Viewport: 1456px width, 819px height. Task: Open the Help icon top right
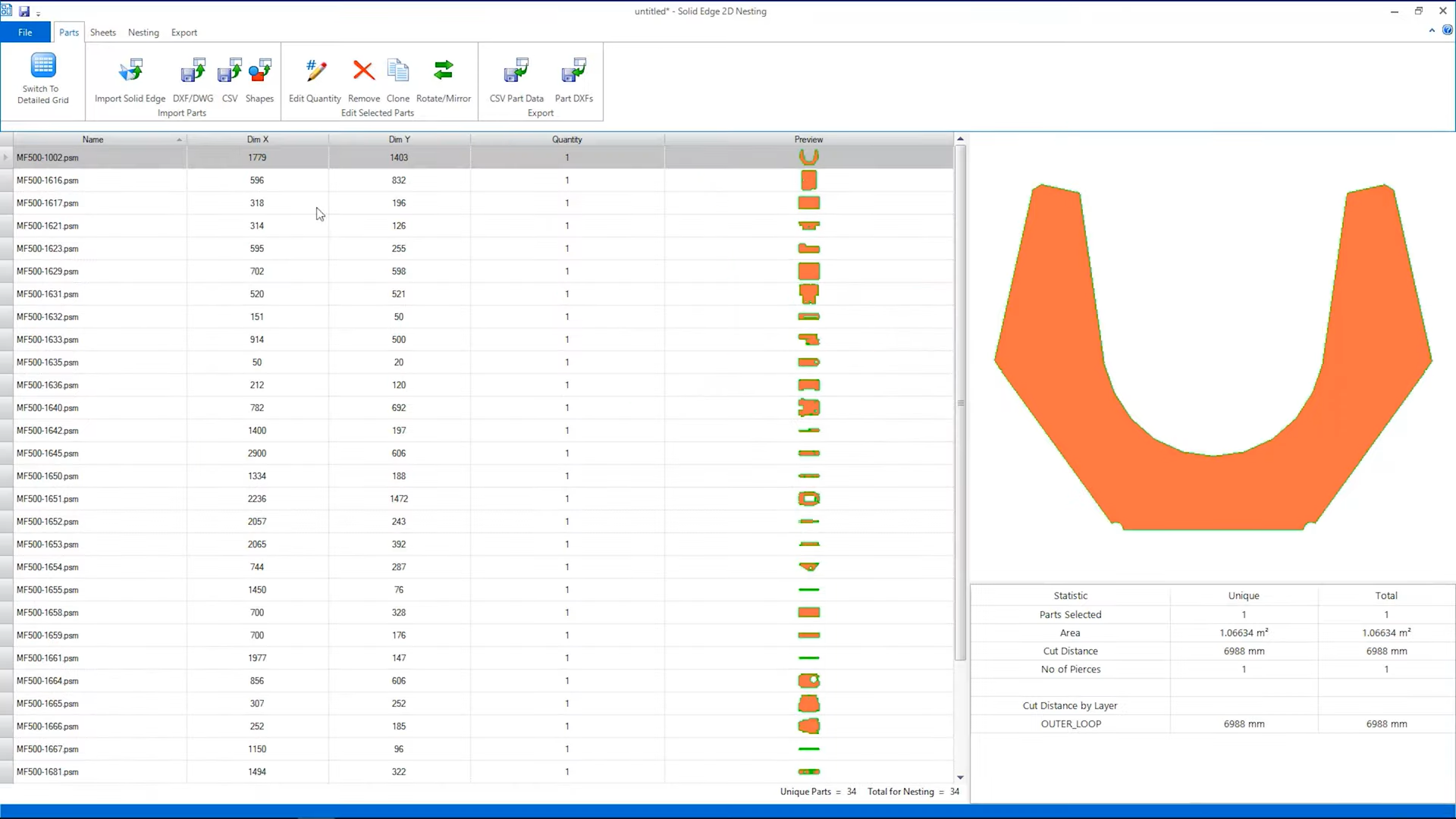(x=1448, y=30)
